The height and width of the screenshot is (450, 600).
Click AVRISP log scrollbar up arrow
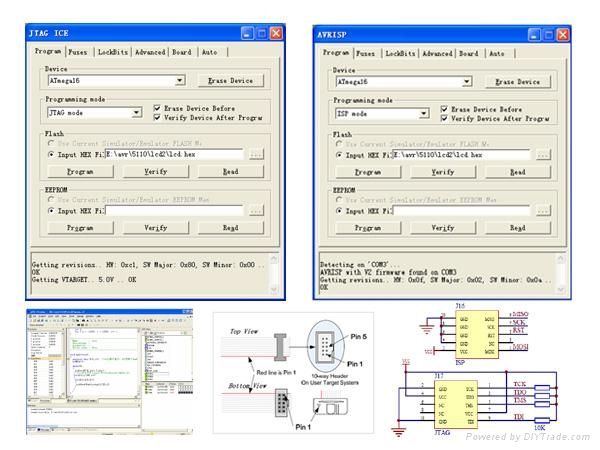click(x=561, y=259)
